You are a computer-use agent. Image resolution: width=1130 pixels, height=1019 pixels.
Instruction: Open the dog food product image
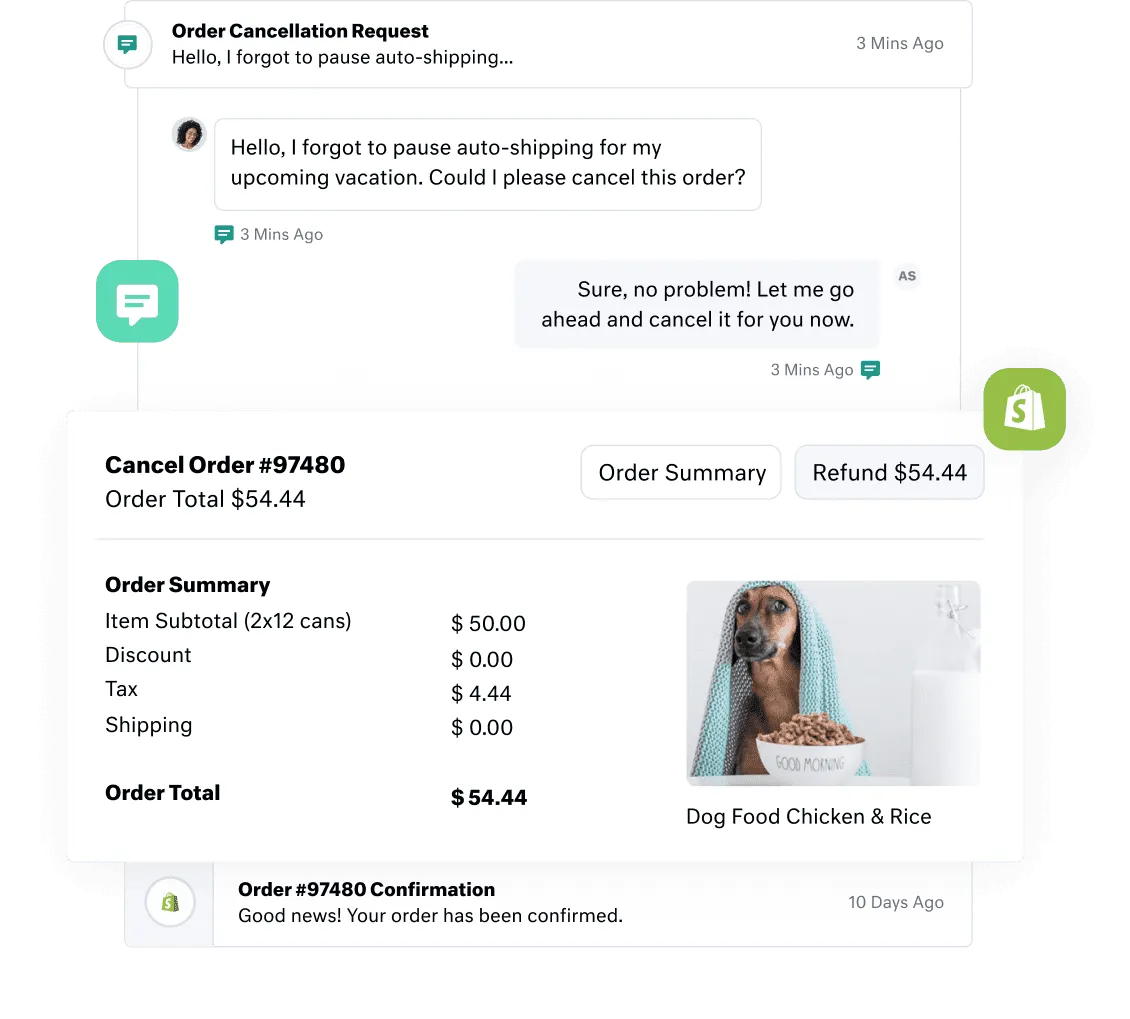click(x=833, y=683)
